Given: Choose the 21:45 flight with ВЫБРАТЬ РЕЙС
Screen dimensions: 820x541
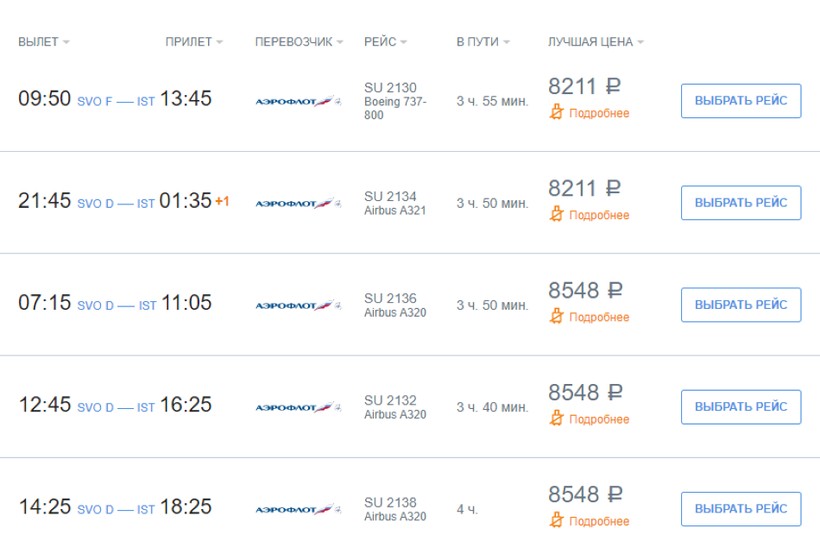Looking at the screenshot, I should [x=740, y=203].
